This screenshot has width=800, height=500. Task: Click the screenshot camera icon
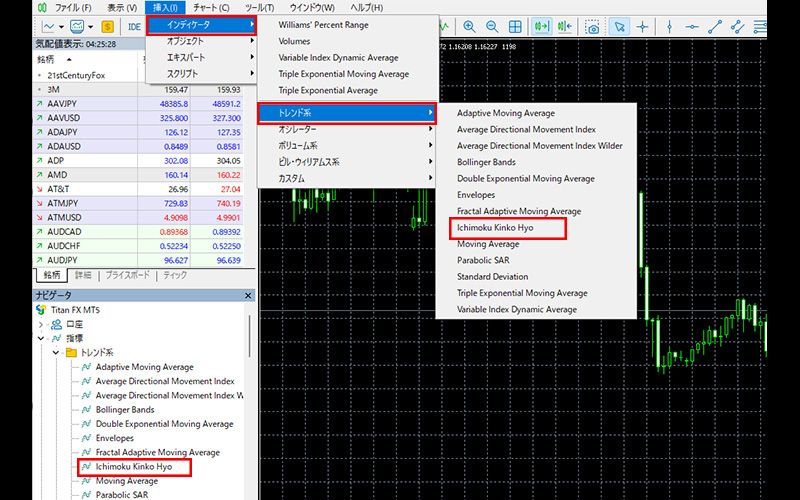tap(593, 27)
